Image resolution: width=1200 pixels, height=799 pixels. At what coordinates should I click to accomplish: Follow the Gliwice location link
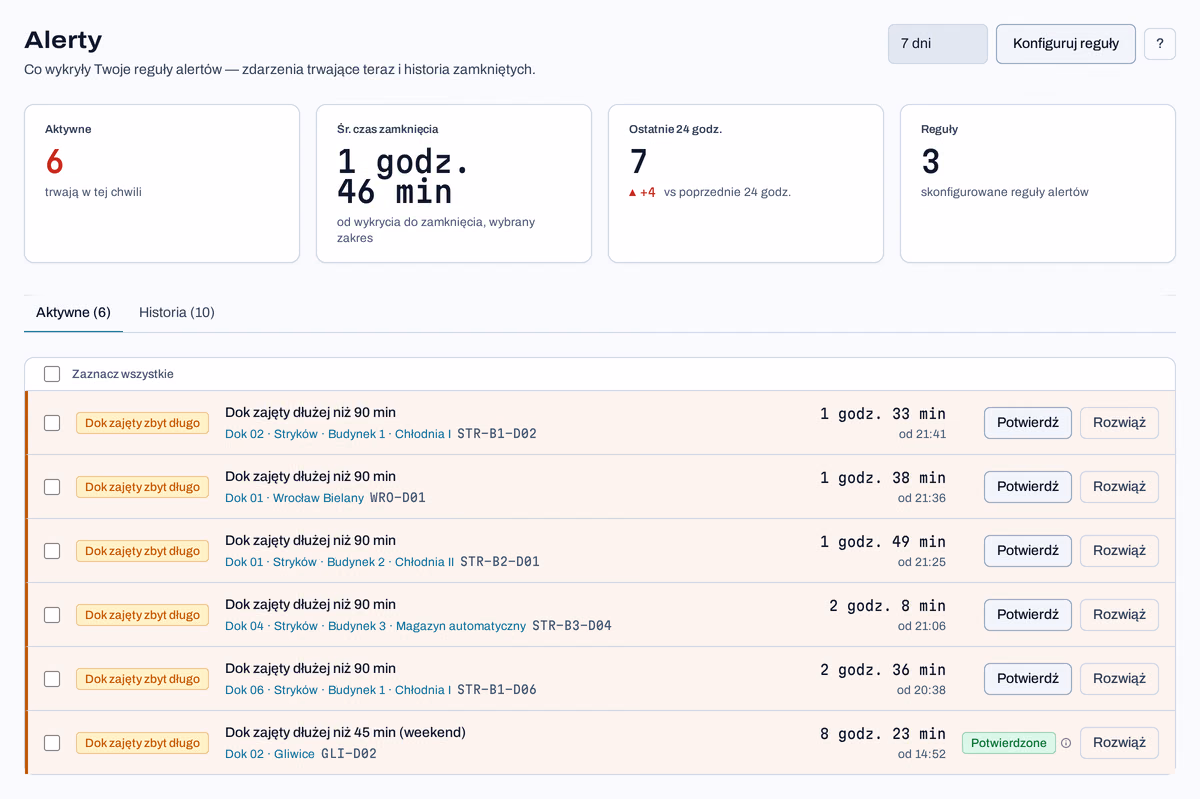[294, 754]
